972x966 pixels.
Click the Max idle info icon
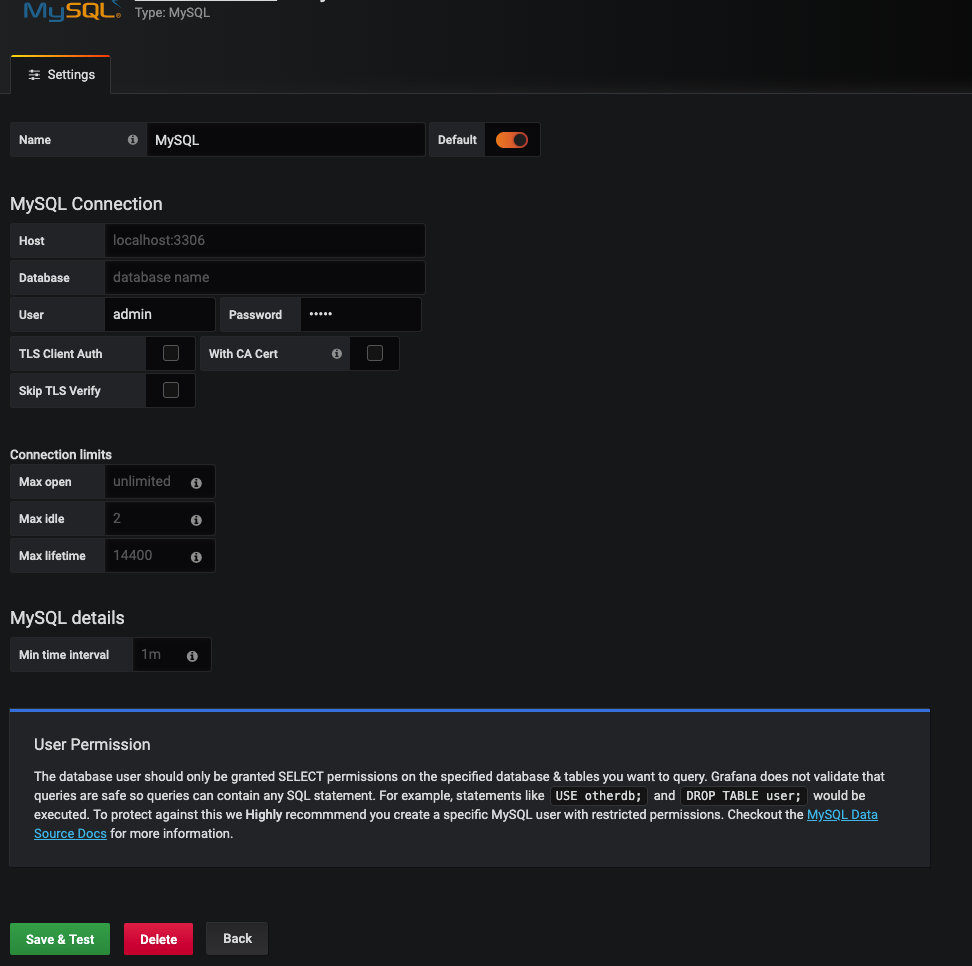(196, 520)
